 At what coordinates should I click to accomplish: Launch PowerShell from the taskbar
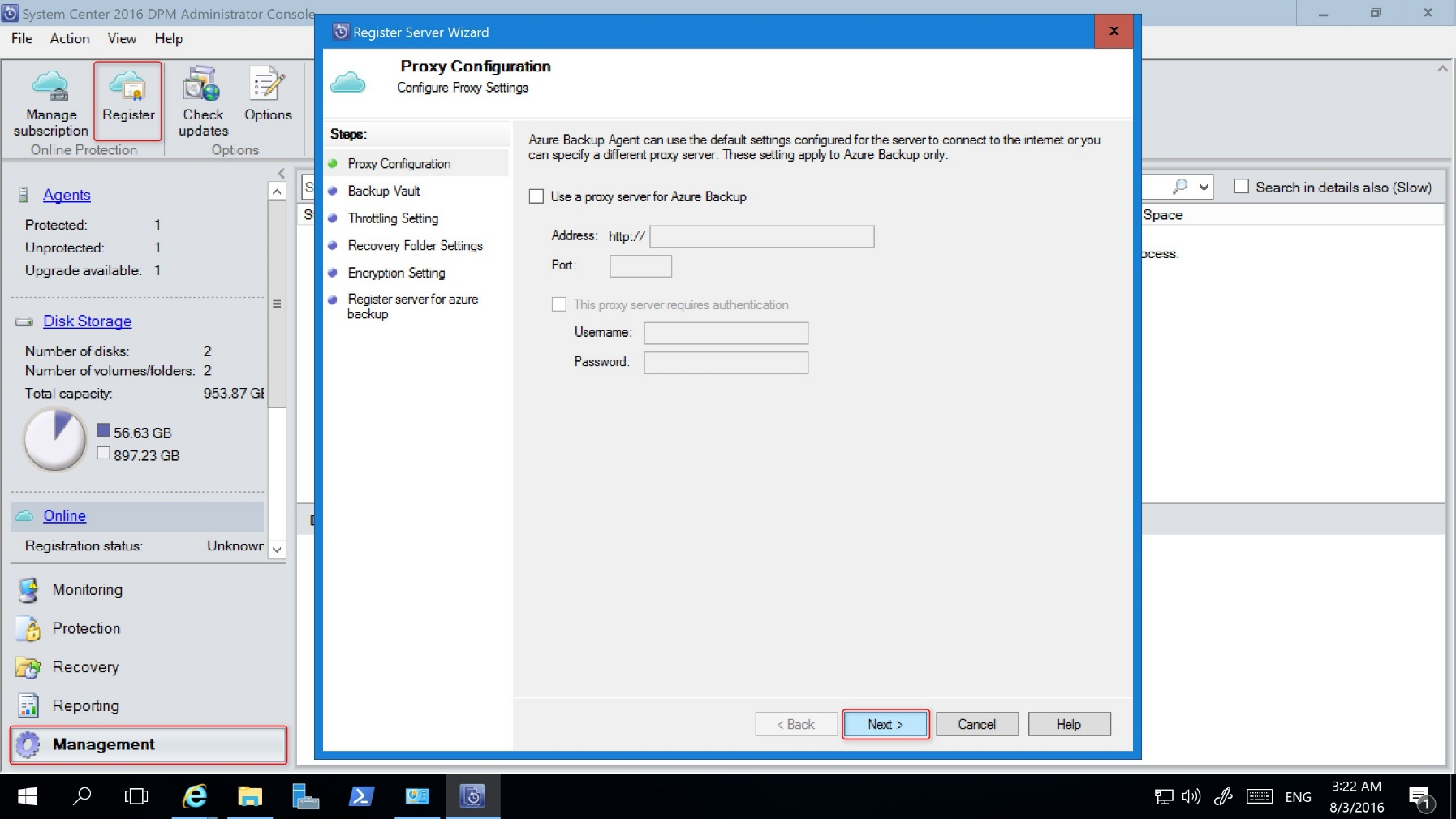click(362, 795)
